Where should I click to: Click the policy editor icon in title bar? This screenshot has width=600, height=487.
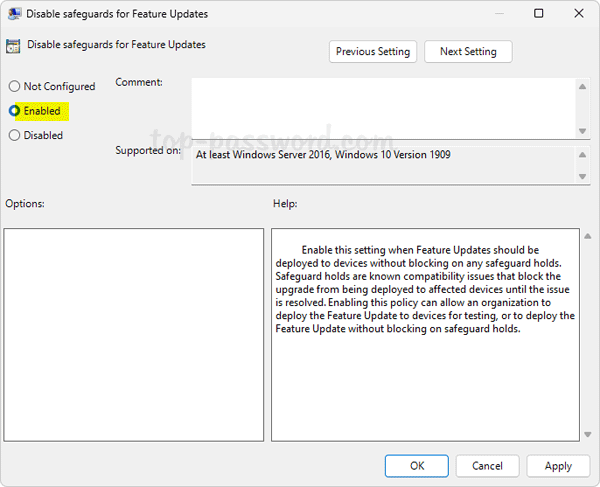pos(13,14)
